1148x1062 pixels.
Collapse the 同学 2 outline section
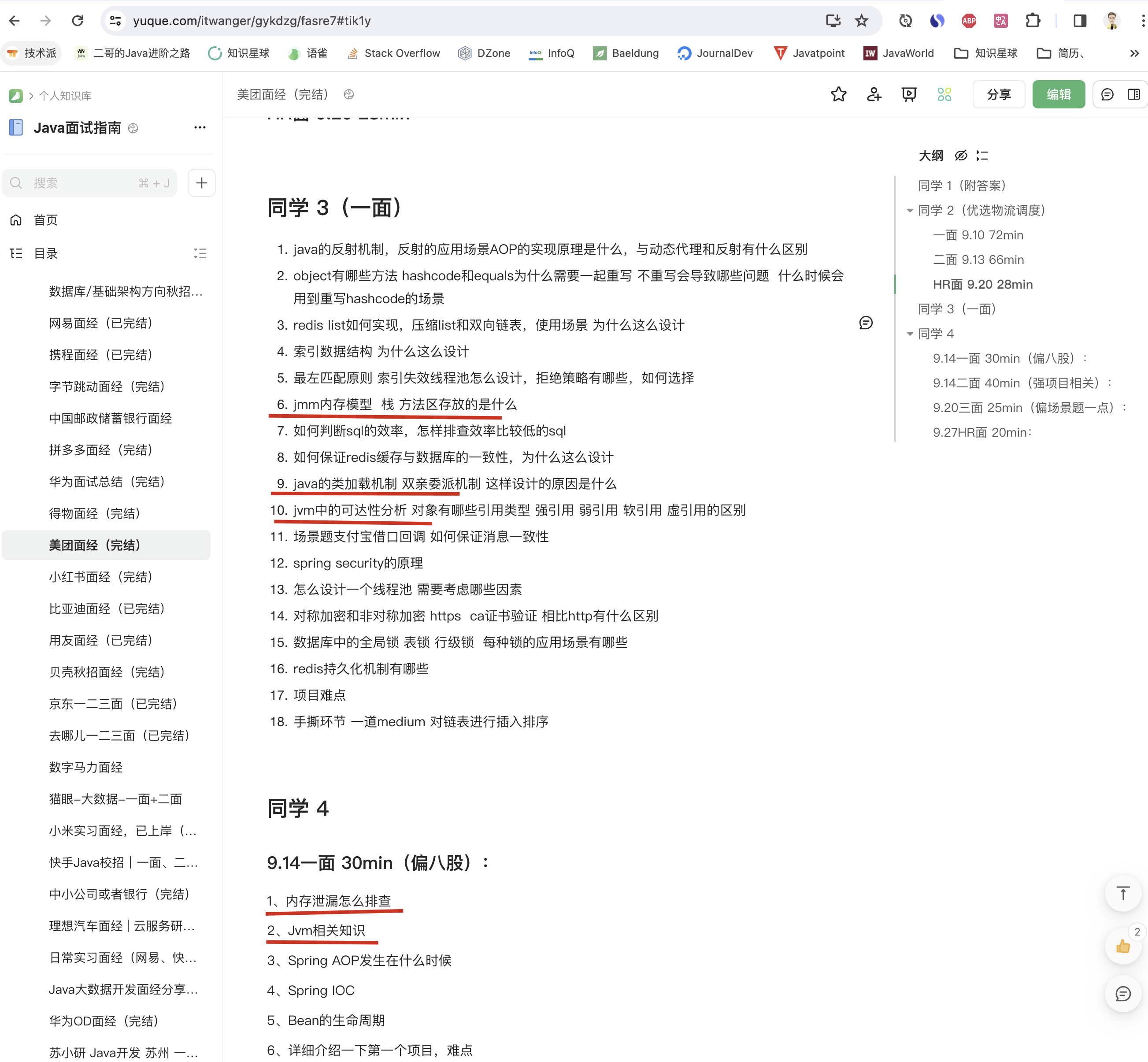[x=910, y=211]
